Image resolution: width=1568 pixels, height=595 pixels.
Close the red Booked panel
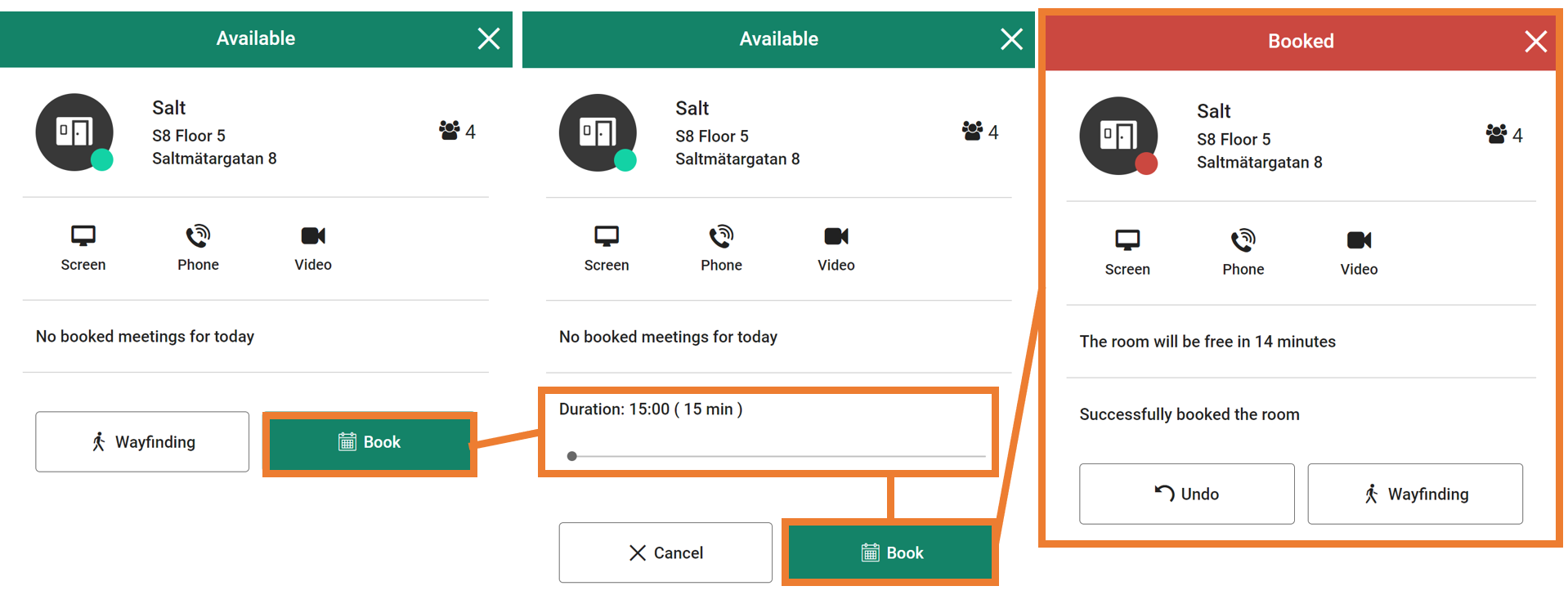pyautogui.click(x=1535, y=42)
